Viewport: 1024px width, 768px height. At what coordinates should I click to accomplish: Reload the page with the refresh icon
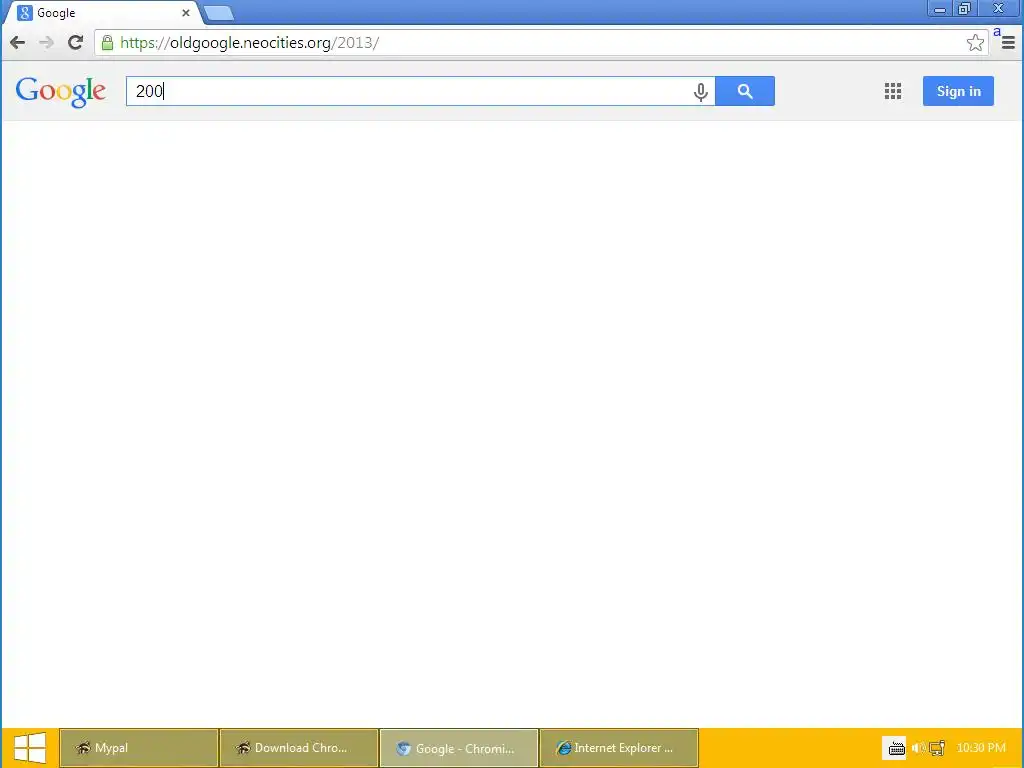click(76, 42)
